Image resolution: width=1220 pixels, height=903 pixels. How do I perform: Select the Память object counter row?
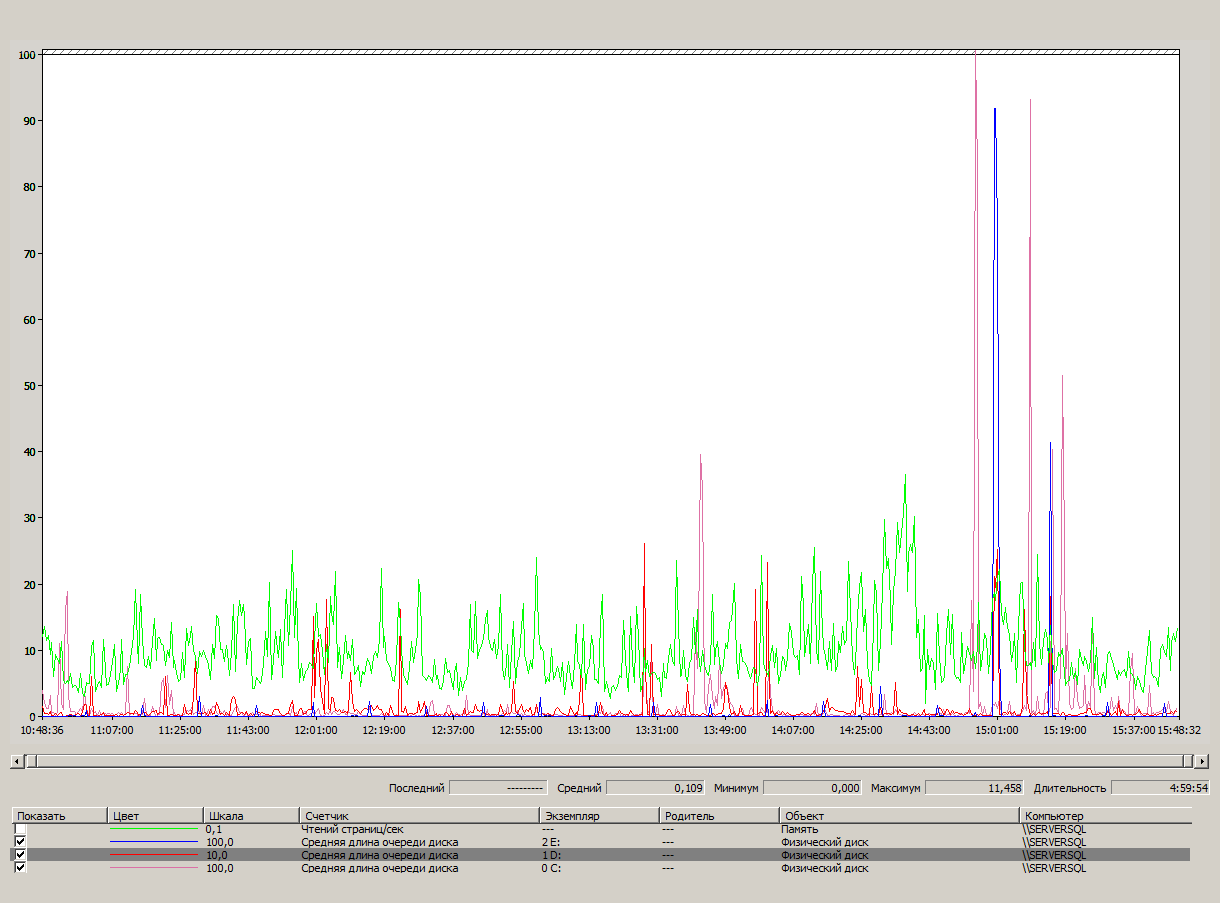coord(798,829)
